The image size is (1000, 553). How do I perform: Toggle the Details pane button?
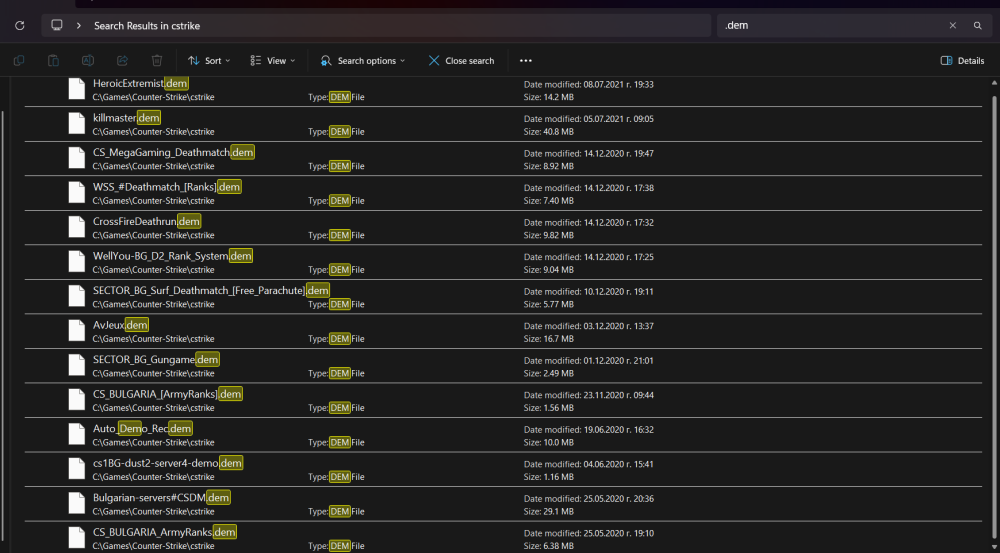coord(962,61)
